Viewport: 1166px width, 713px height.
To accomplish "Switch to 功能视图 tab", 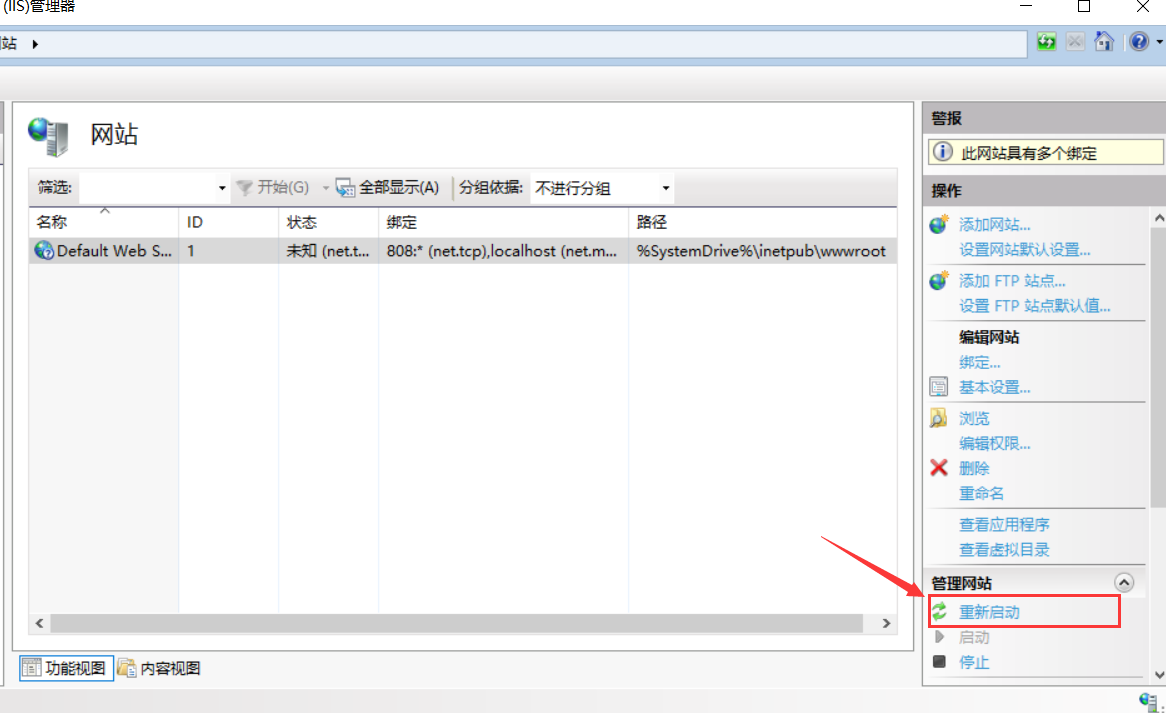I will coord(66,668).
